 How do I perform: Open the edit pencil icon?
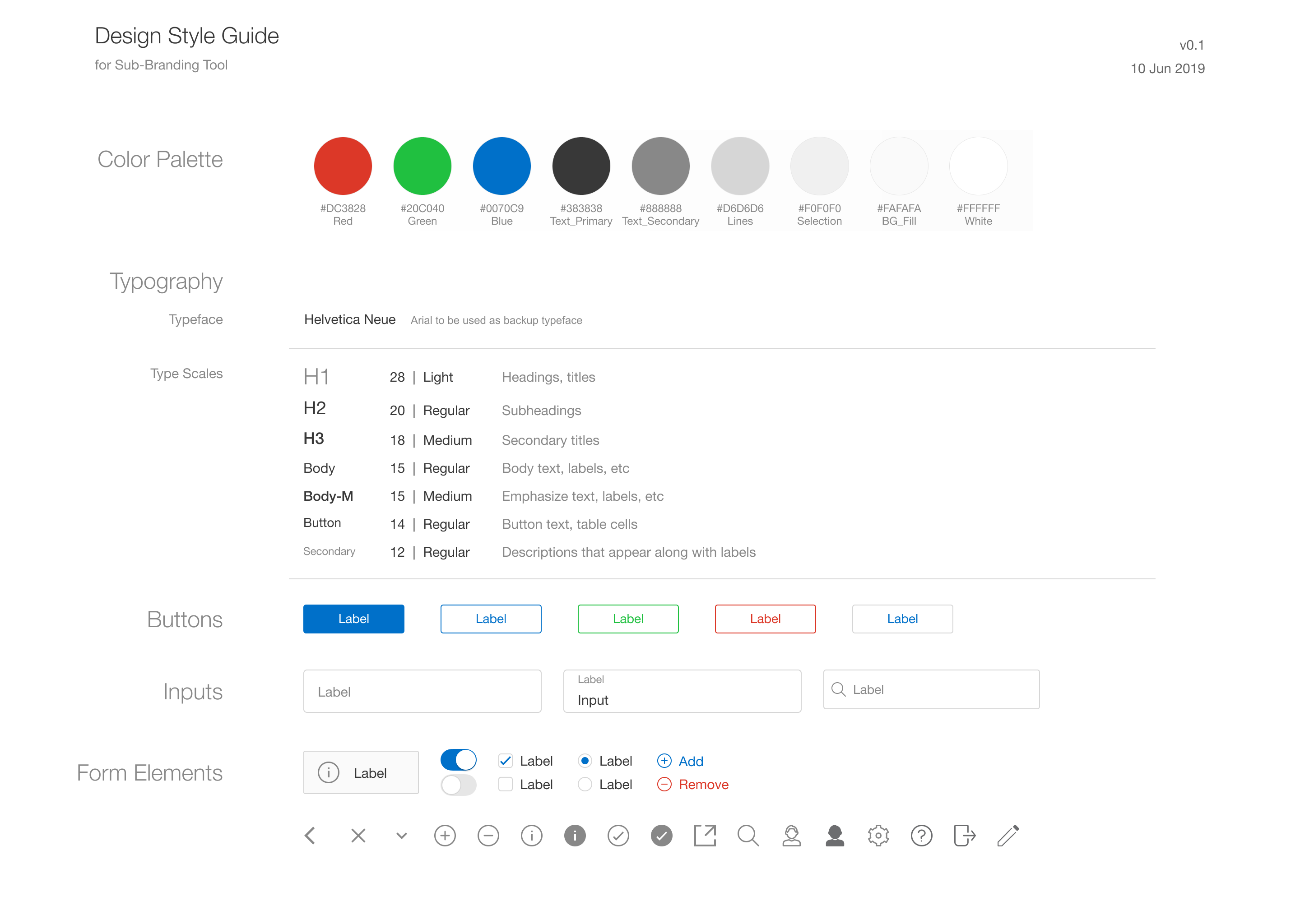pyautogui.click(x=1007, y=835)
